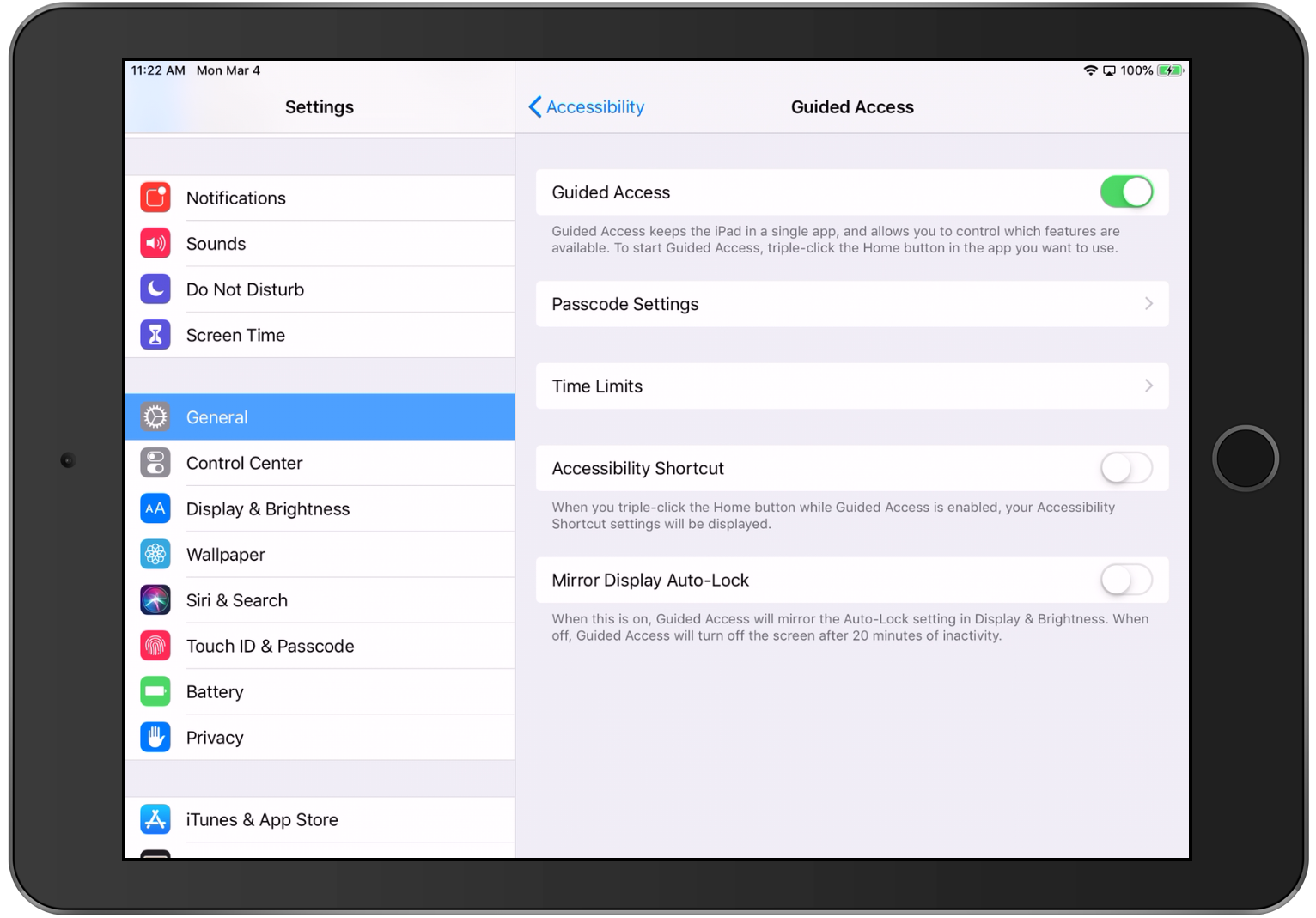This screenshot has width=1316, height=918.
Task: Tap the 11:22 AM clock
Action: (158, 70)
